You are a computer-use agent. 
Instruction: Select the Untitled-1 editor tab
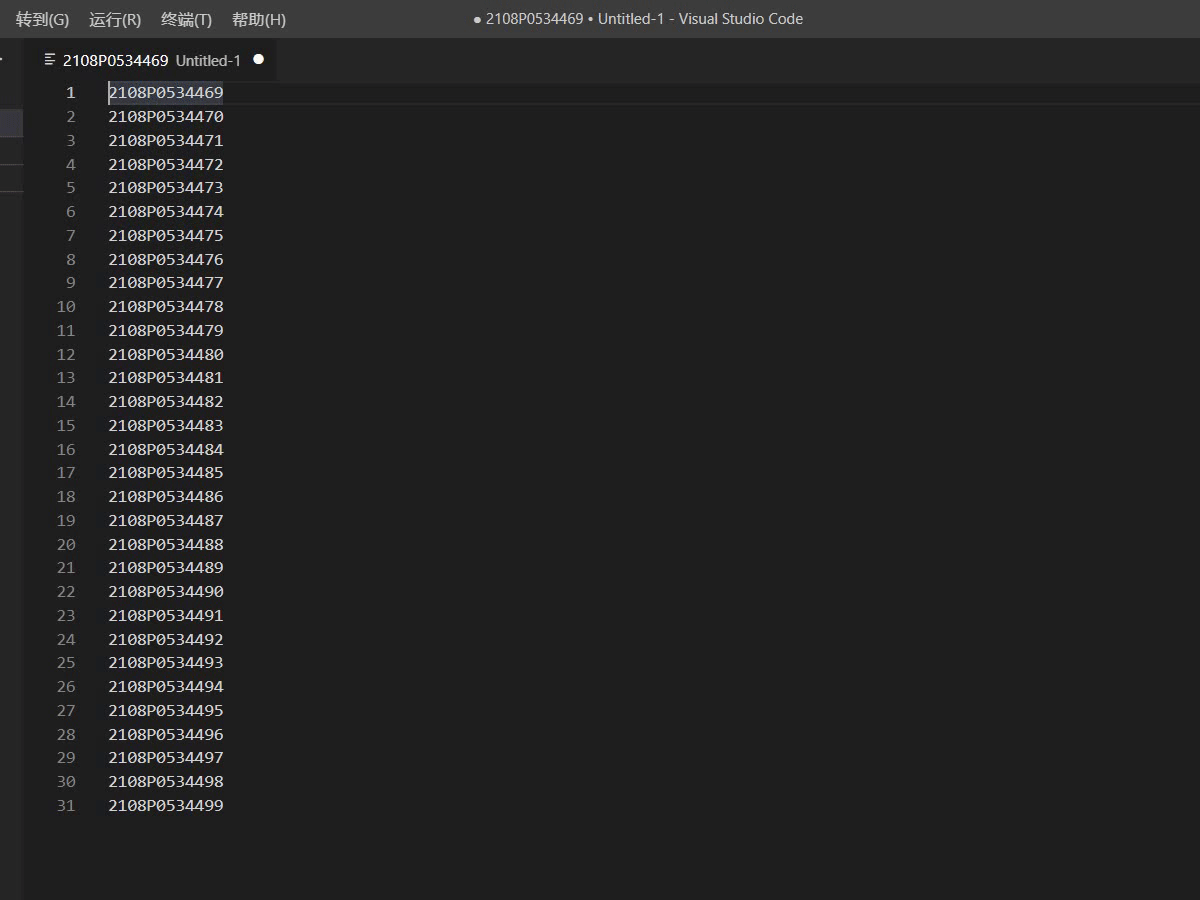tap(152, 60)
